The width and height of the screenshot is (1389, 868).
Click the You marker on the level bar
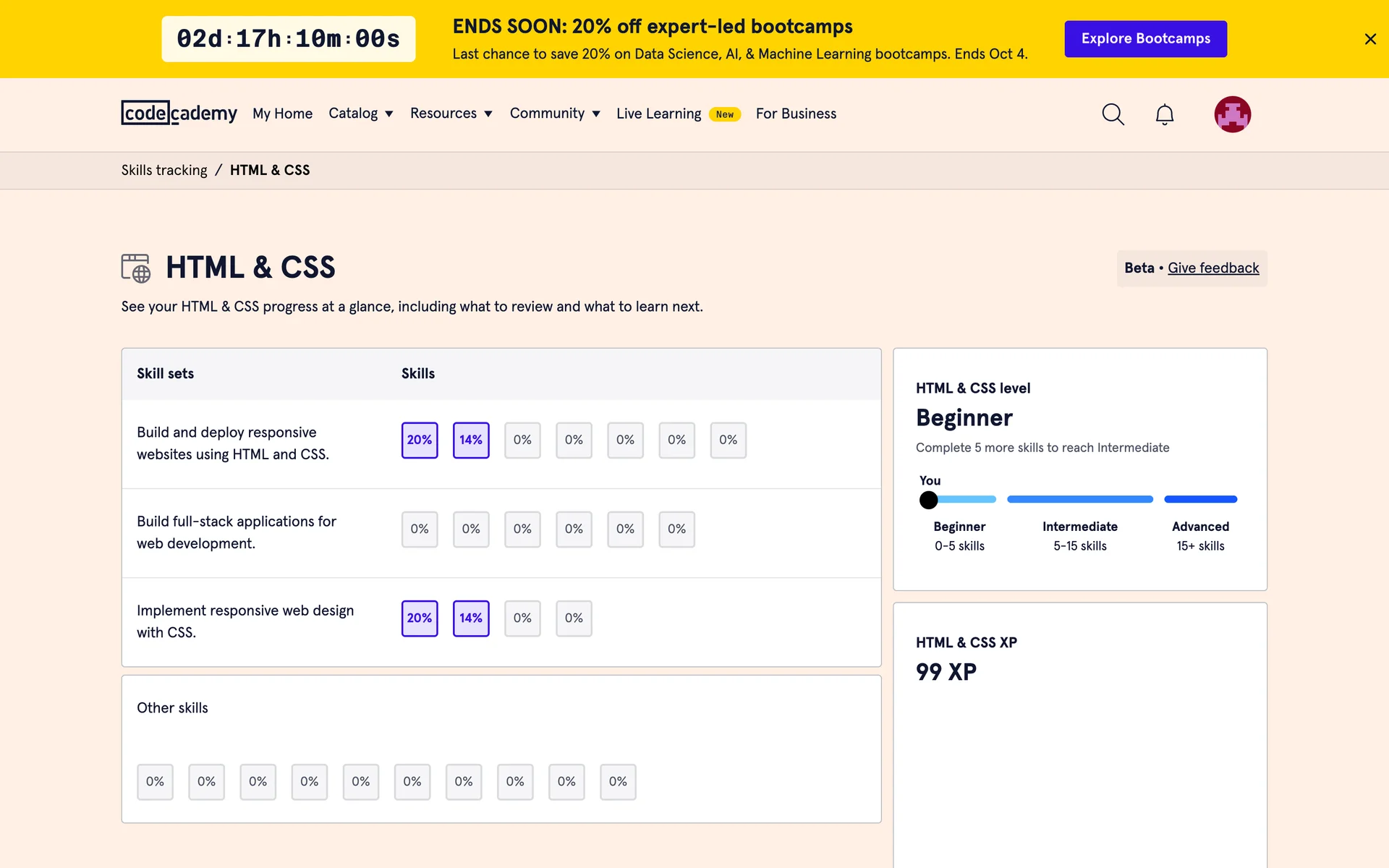[928, 500]
